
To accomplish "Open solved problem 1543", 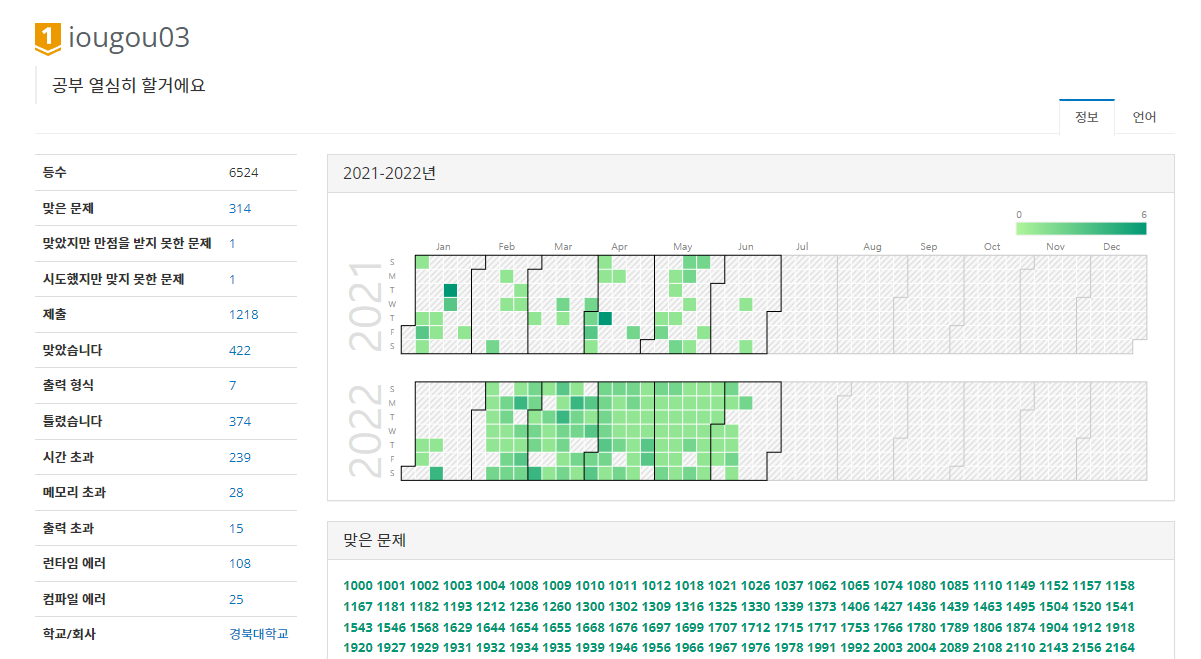I will [358, 628].
